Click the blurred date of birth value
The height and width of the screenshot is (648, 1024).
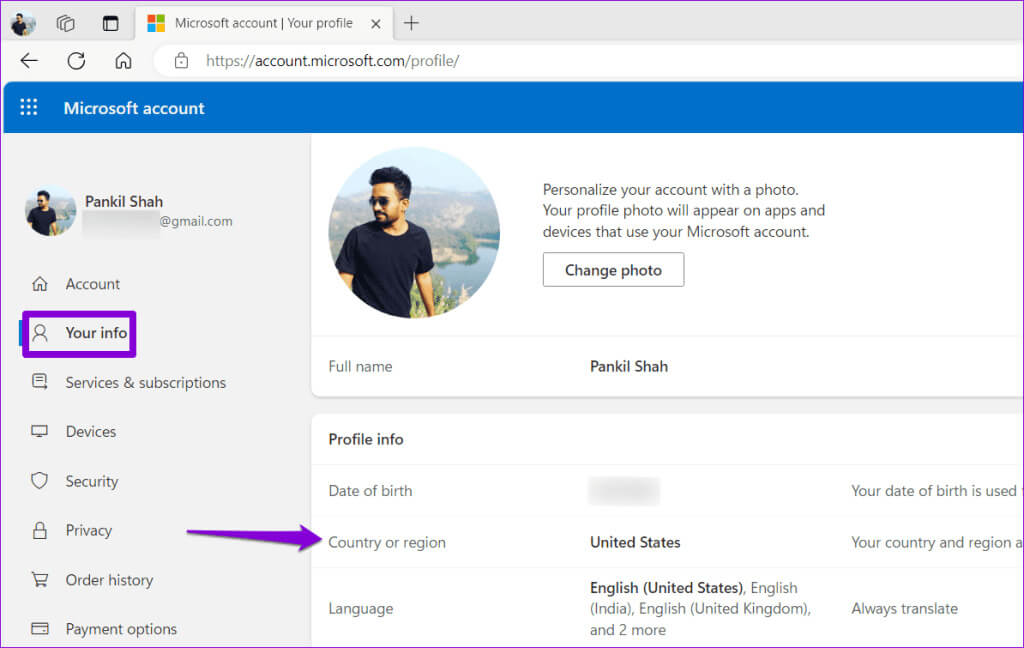tap(624, 491)
